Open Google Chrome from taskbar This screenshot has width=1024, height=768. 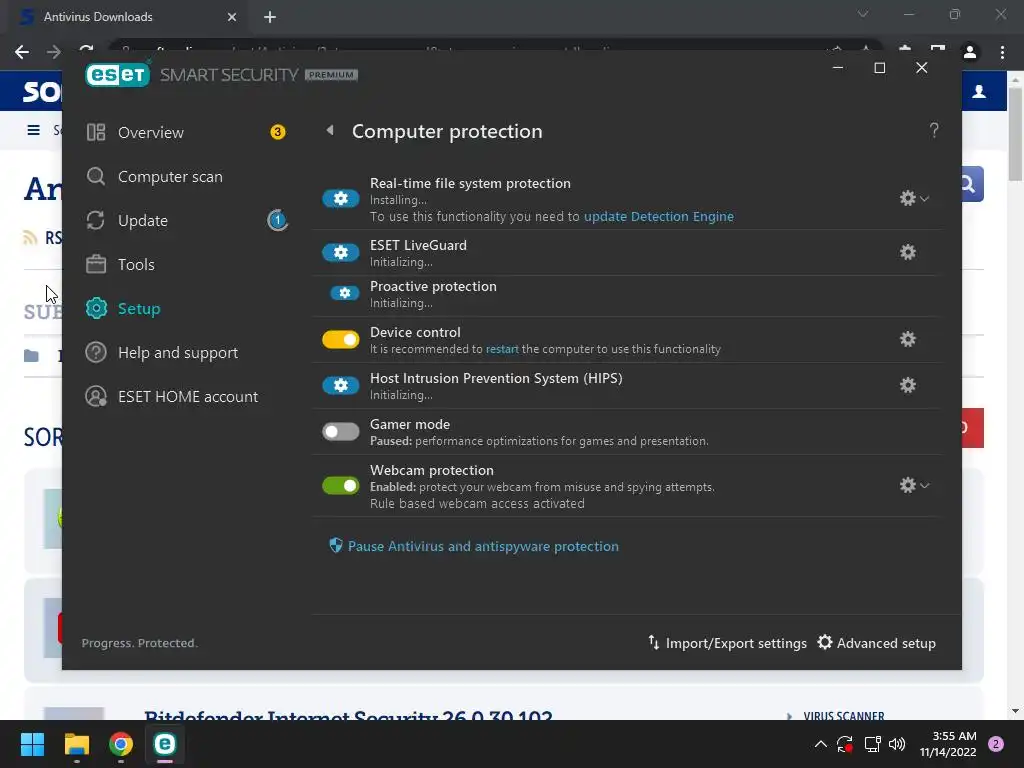pos(121,744)
